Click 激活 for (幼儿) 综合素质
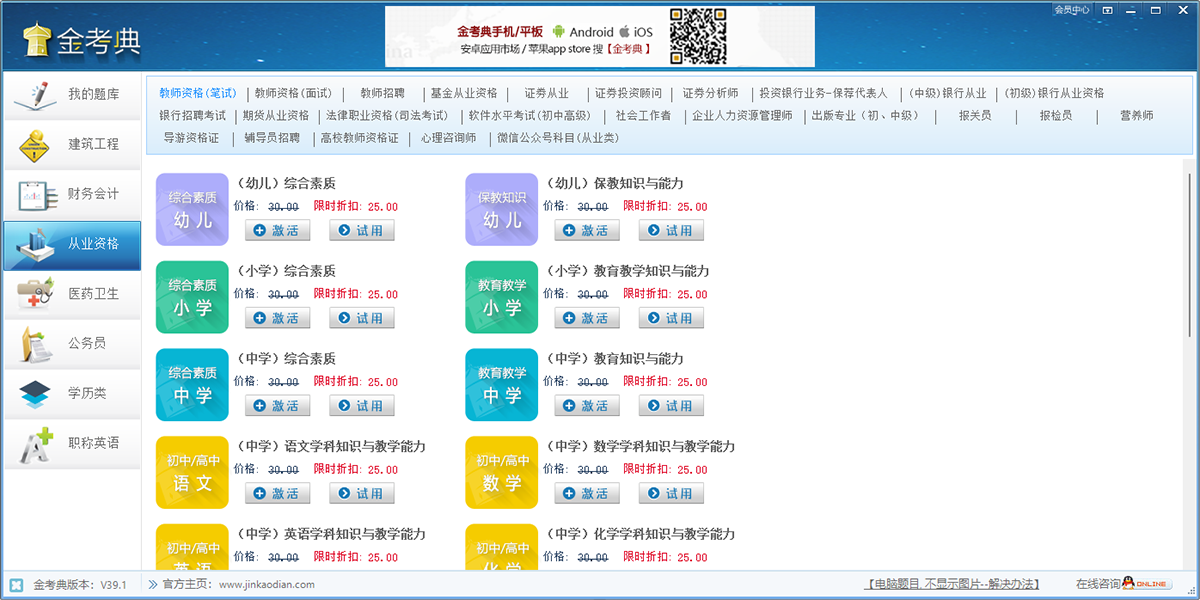This screenshot has height=600, width=1200. point(277,231)
